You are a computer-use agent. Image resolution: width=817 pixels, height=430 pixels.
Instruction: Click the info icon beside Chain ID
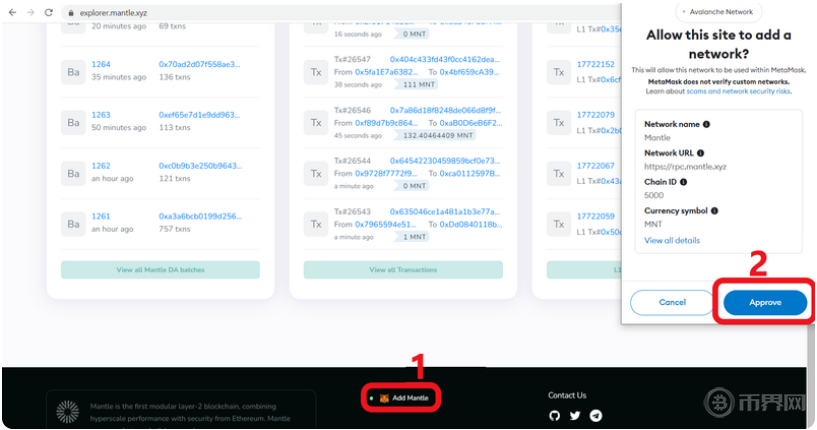684,182
